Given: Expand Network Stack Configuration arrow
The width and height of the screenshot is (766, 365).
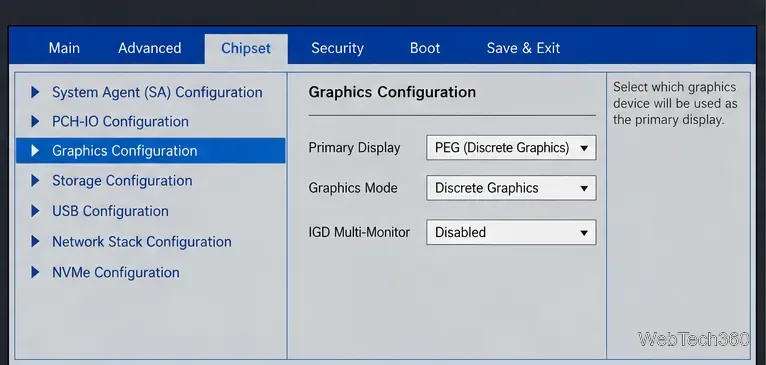Looking at the screenshot, I should pyautogui.click(x=35, y=241).
